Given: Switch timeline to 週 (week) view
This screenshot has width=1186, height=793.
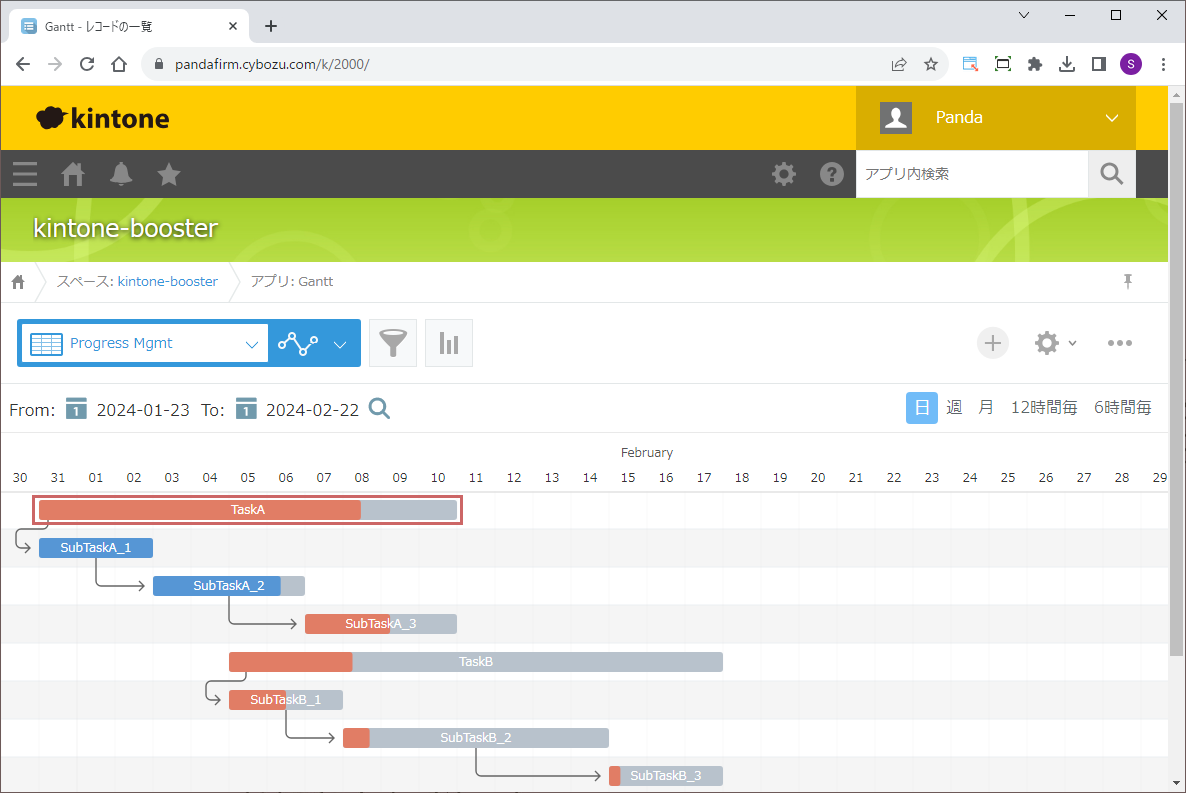Looking at the screenshot, I should pyautogui.click(x=954, y=408).
